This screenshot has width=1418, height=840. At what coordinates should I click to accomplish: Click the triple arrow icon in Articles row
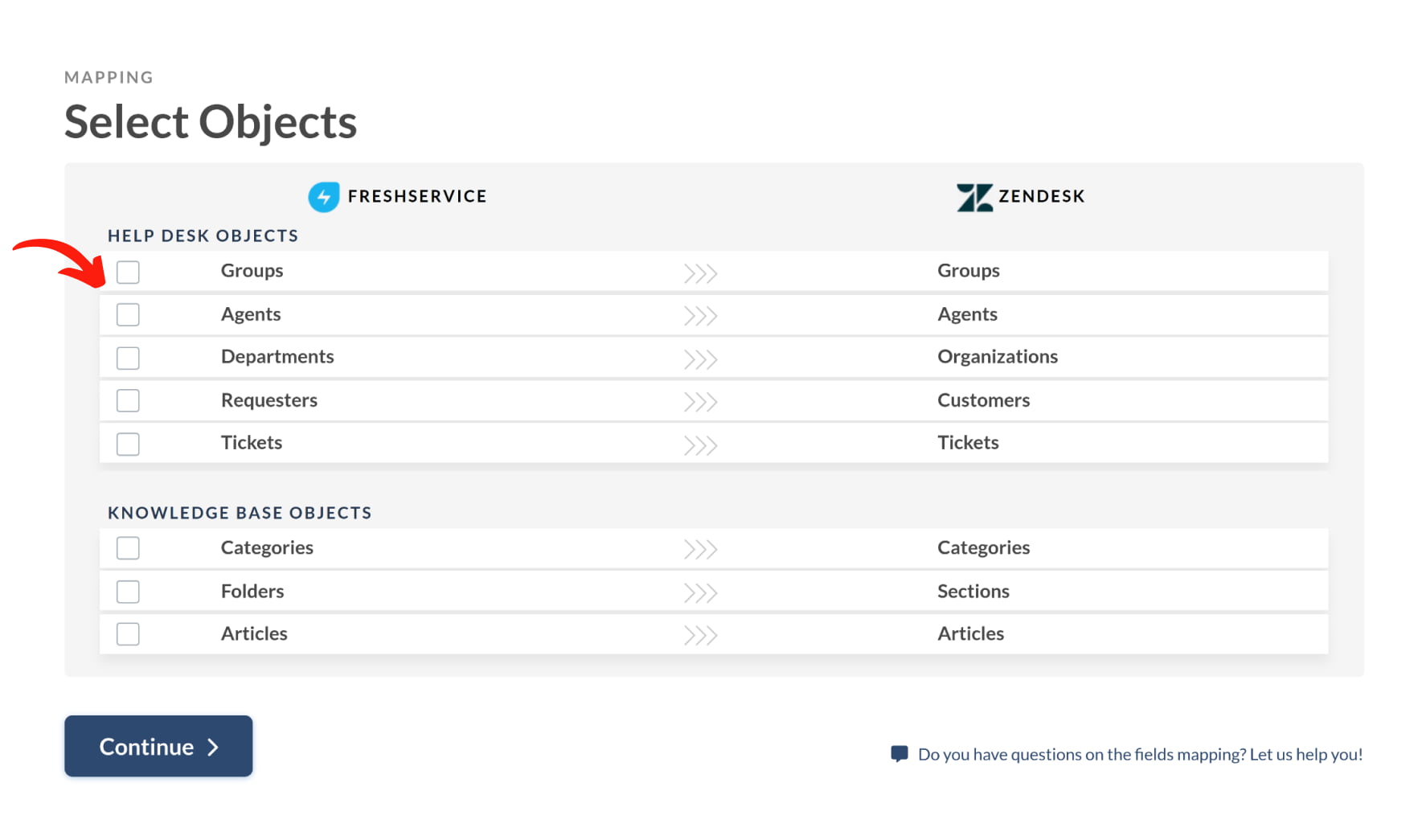(x=700, y=637)
